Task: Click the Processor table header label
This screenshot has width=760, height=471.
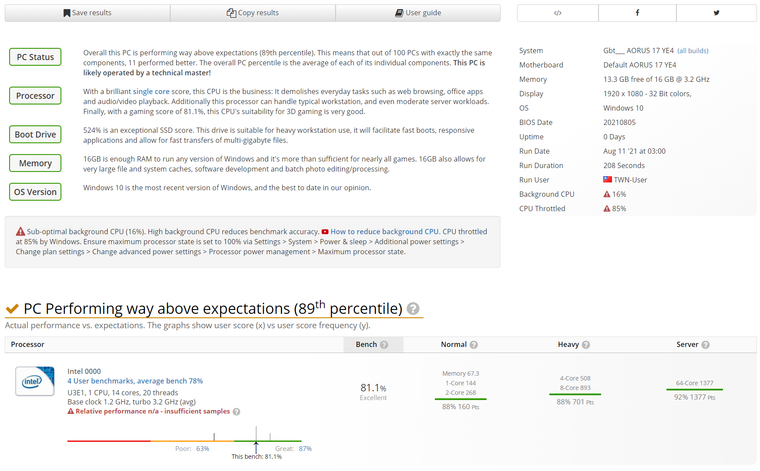Action: click(x=28, y=345)
